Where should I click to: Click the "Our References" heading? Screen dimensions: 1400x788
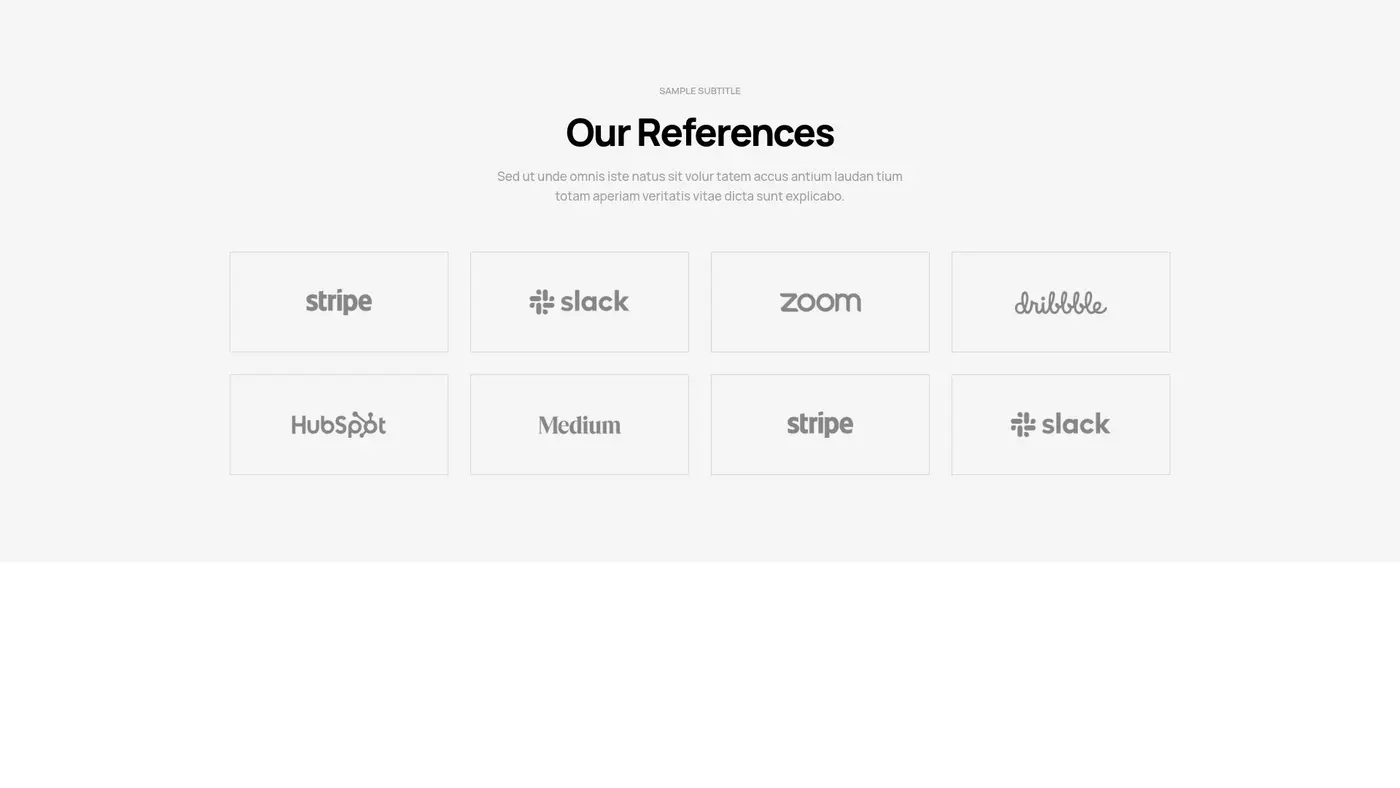point(700,132)
